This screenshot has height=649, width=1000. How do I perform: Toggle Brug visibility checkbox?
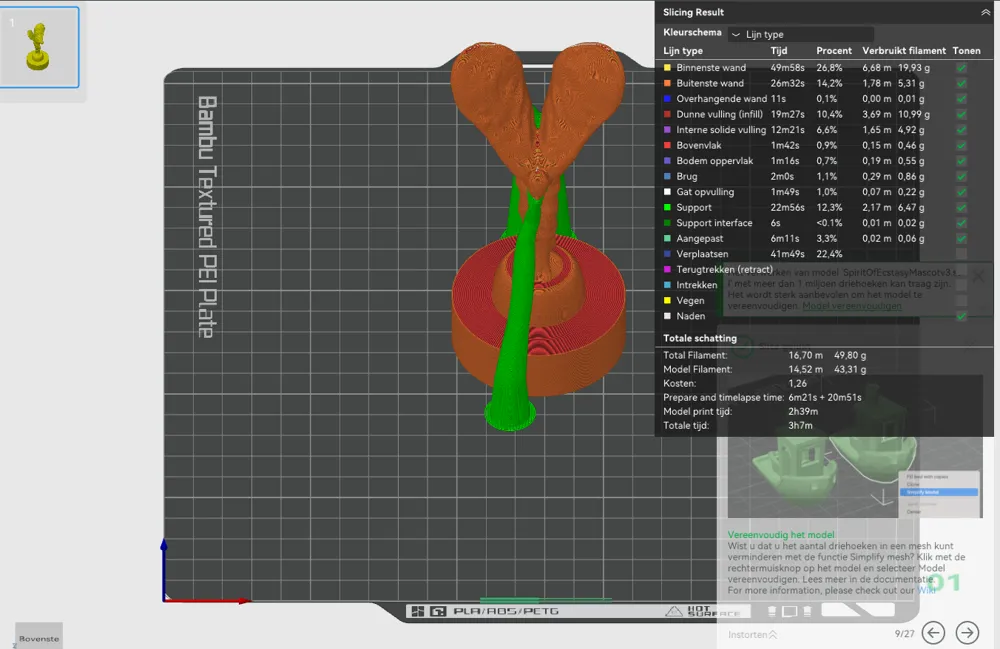pos(961,176)
